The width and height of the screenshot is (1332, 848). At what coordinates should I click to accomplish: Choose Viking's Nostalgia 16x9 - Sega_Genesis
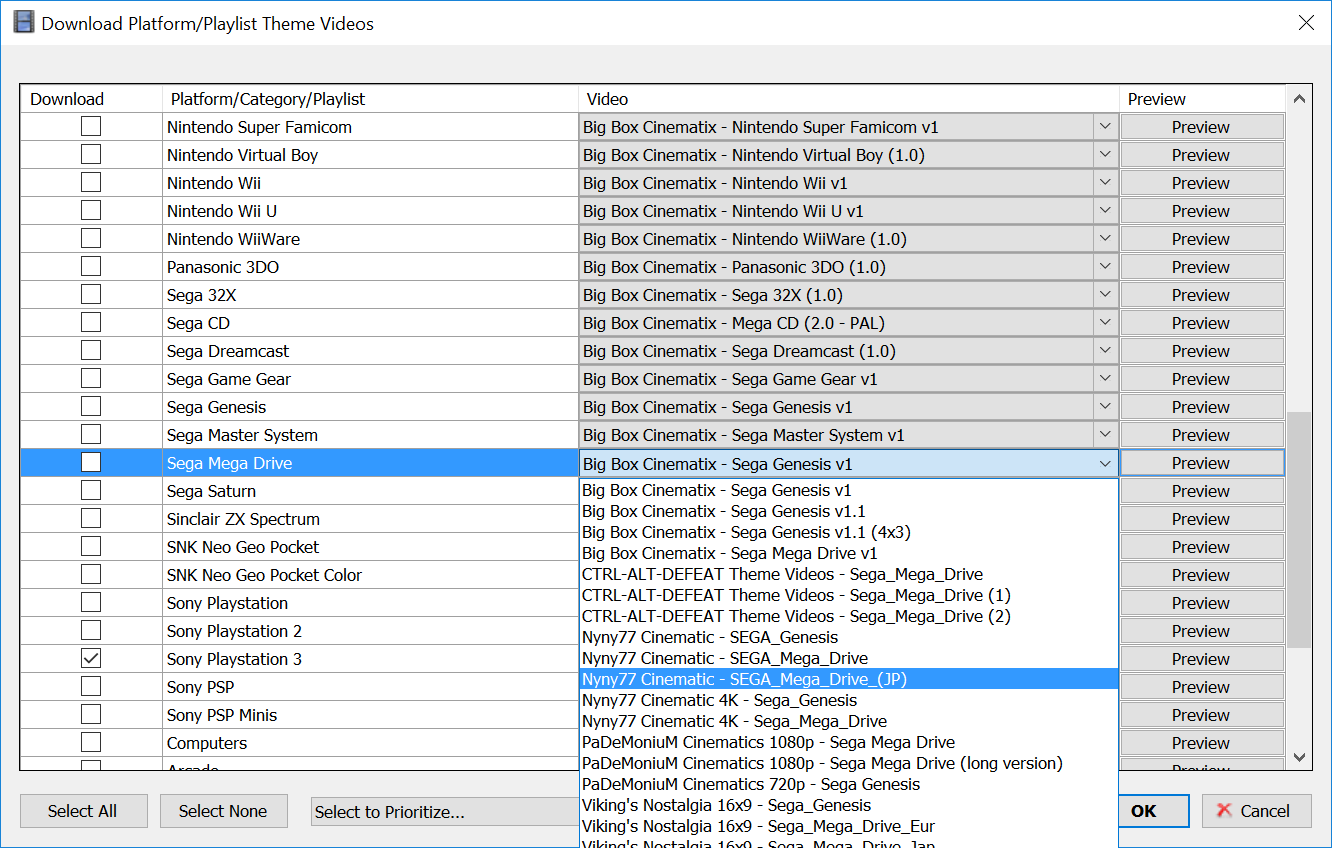pos(849,805)
